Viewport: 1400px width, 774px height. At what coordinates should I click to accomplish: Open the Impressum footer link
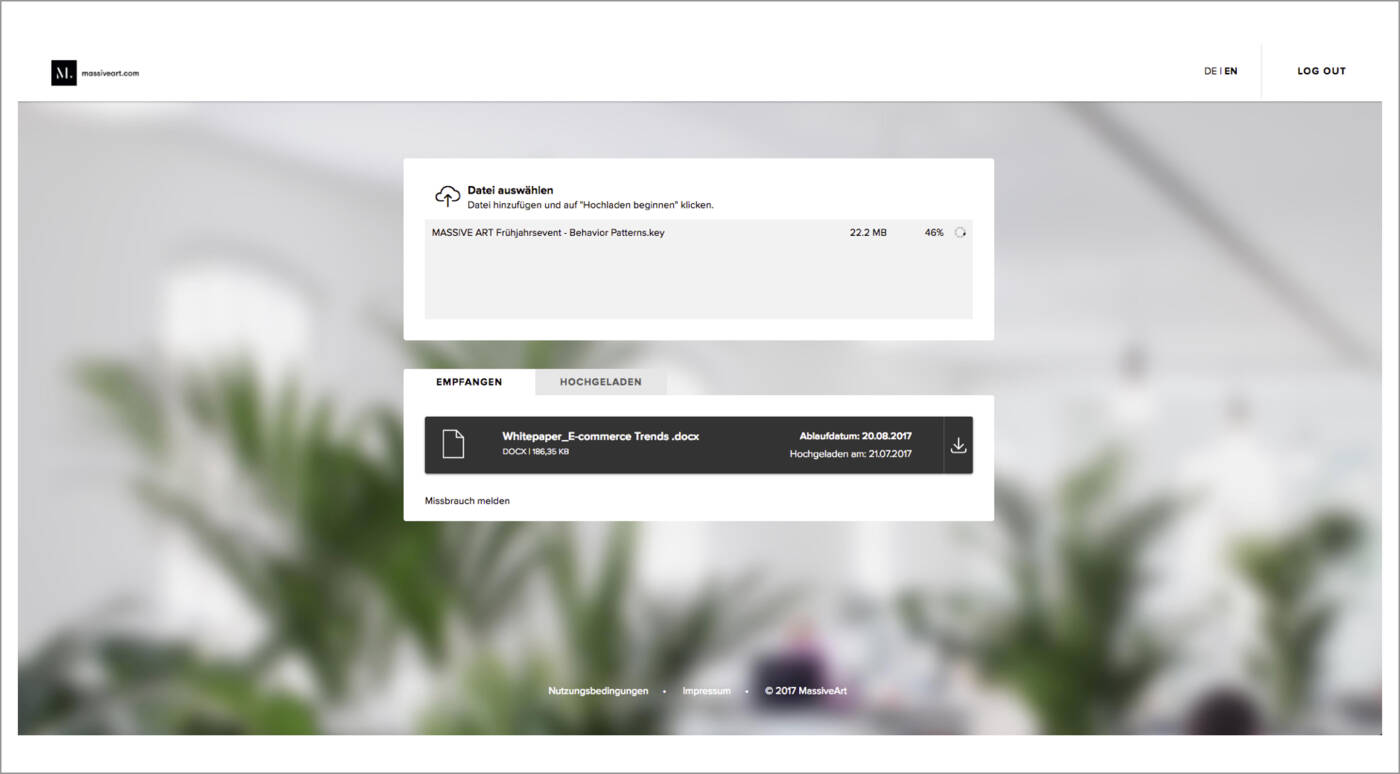[x=706, y=691]
